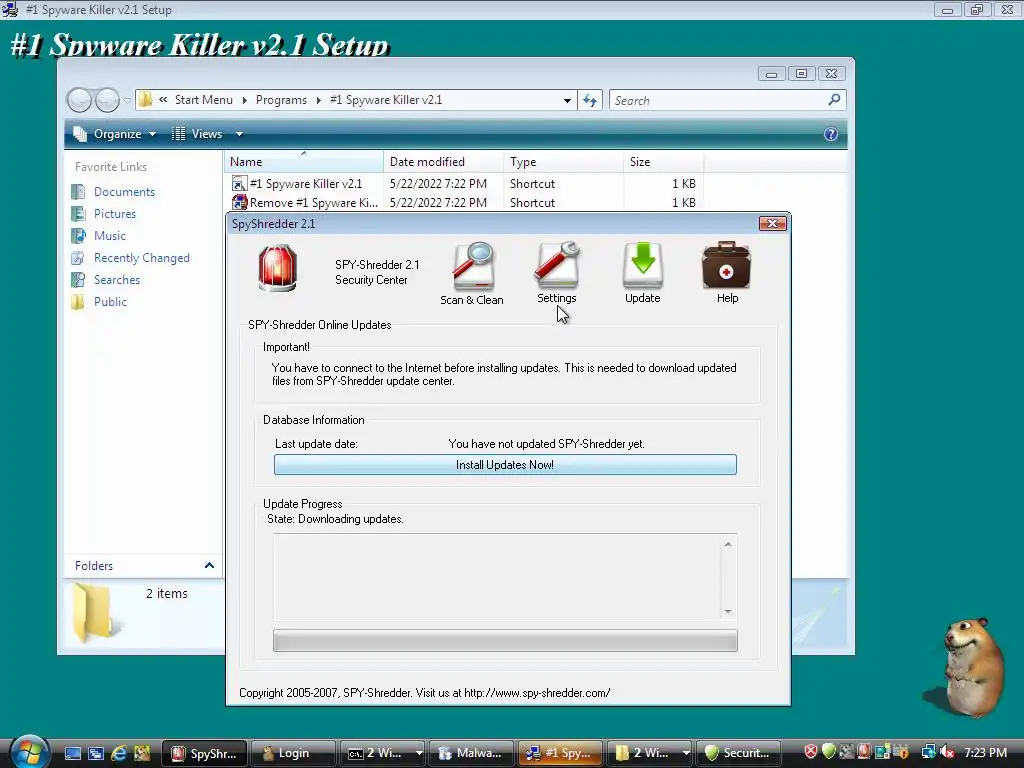The width and height of the screenshot is (1024, 768).
Task: Click red SpyShredder tray icon
Action: click(x=864, y=752)
